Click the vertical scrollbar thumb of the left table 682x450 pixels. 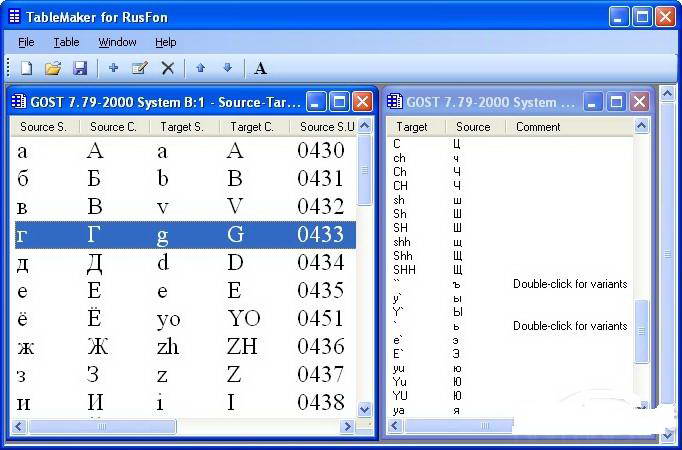pos(364,170)
